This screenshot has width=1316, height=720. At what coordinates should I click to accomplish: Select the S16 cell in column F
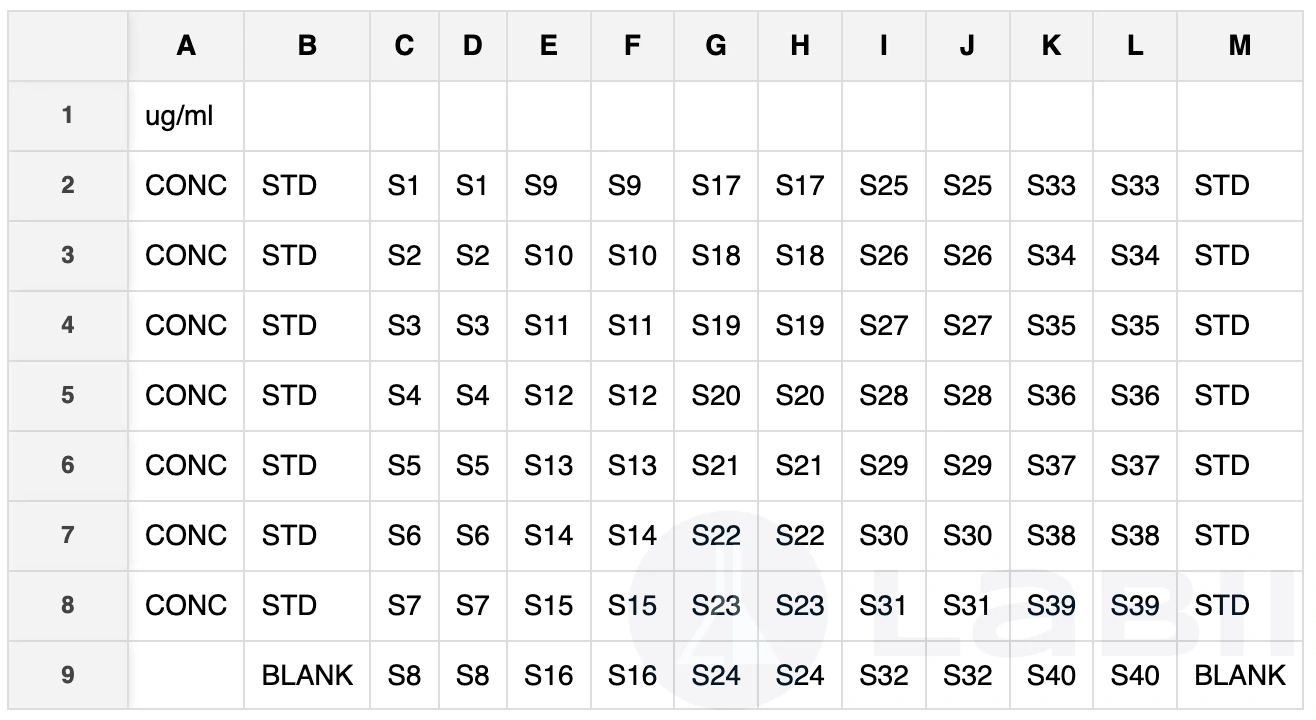pos(632,675)
